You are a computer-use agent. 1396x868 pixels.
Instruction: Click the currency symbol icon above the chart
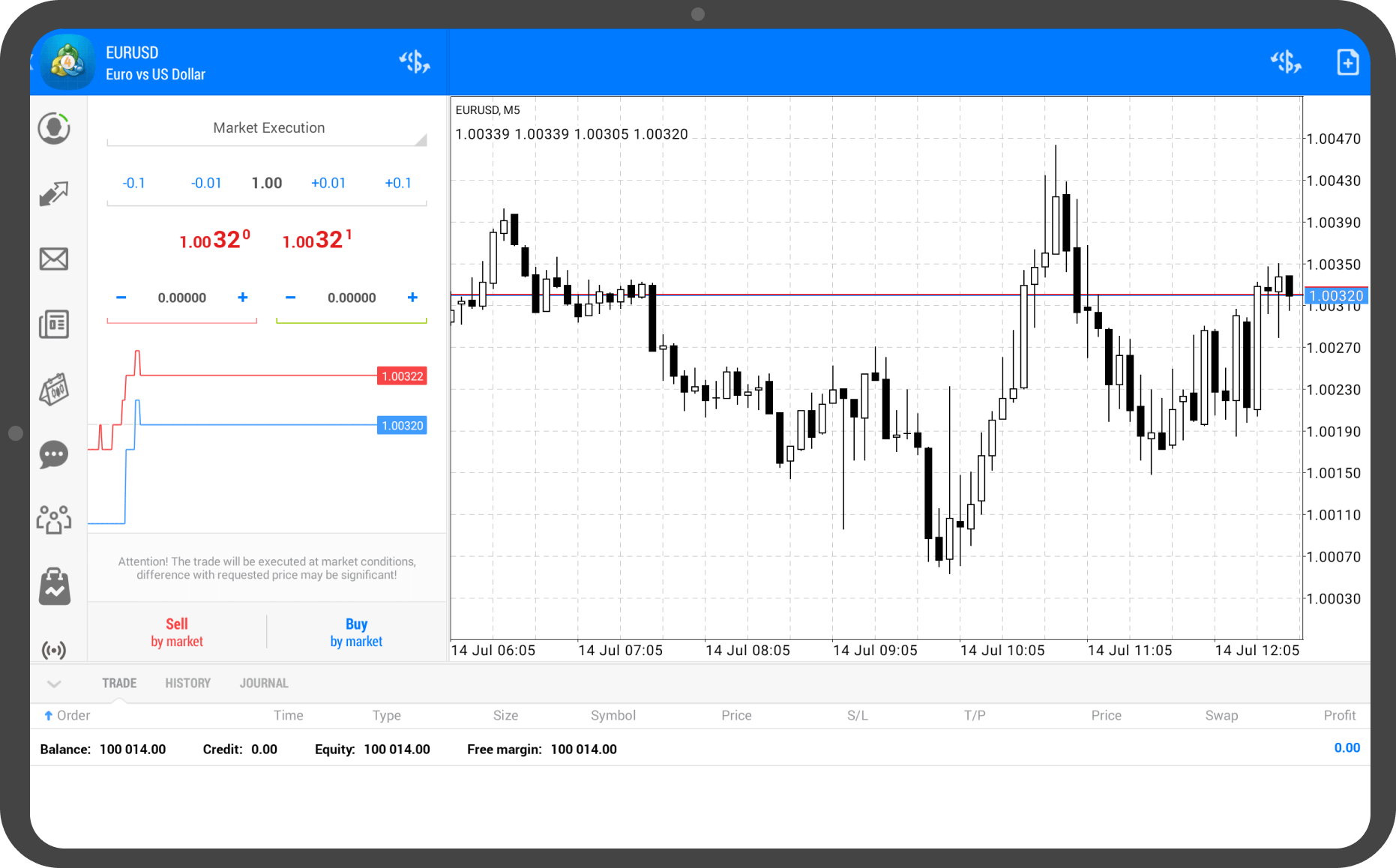coord(1285,62)
